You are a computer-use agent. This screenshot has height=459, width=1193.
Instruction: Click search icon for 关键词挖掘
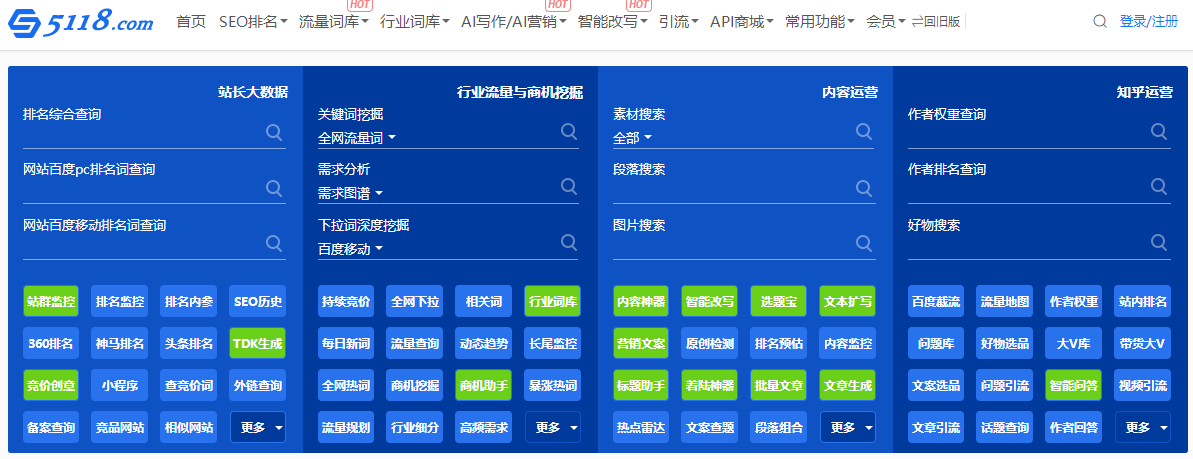pyautogui.click(x=569, y=131)
